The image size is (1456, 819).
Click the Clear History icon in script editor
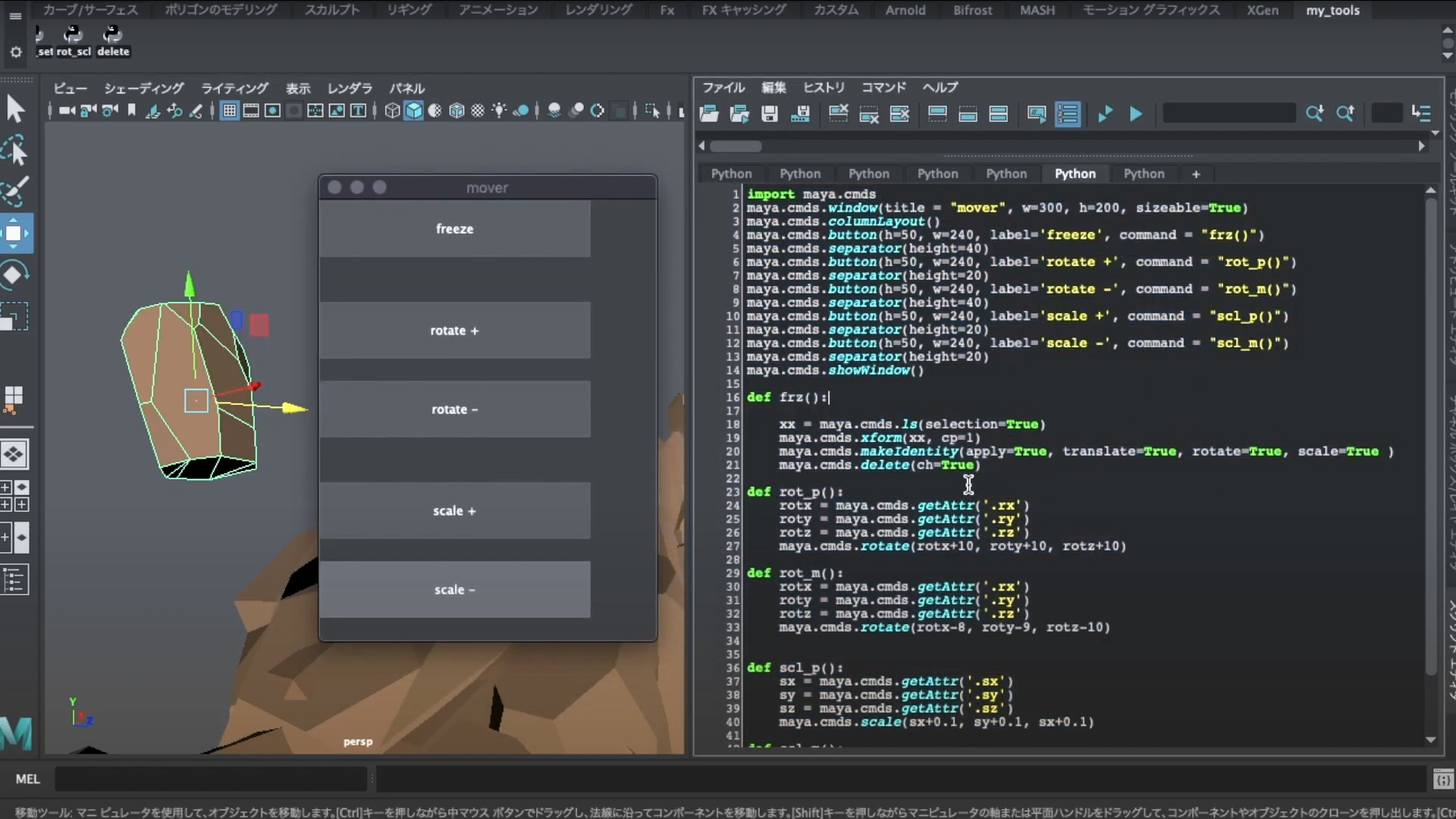tap(838, 114)
